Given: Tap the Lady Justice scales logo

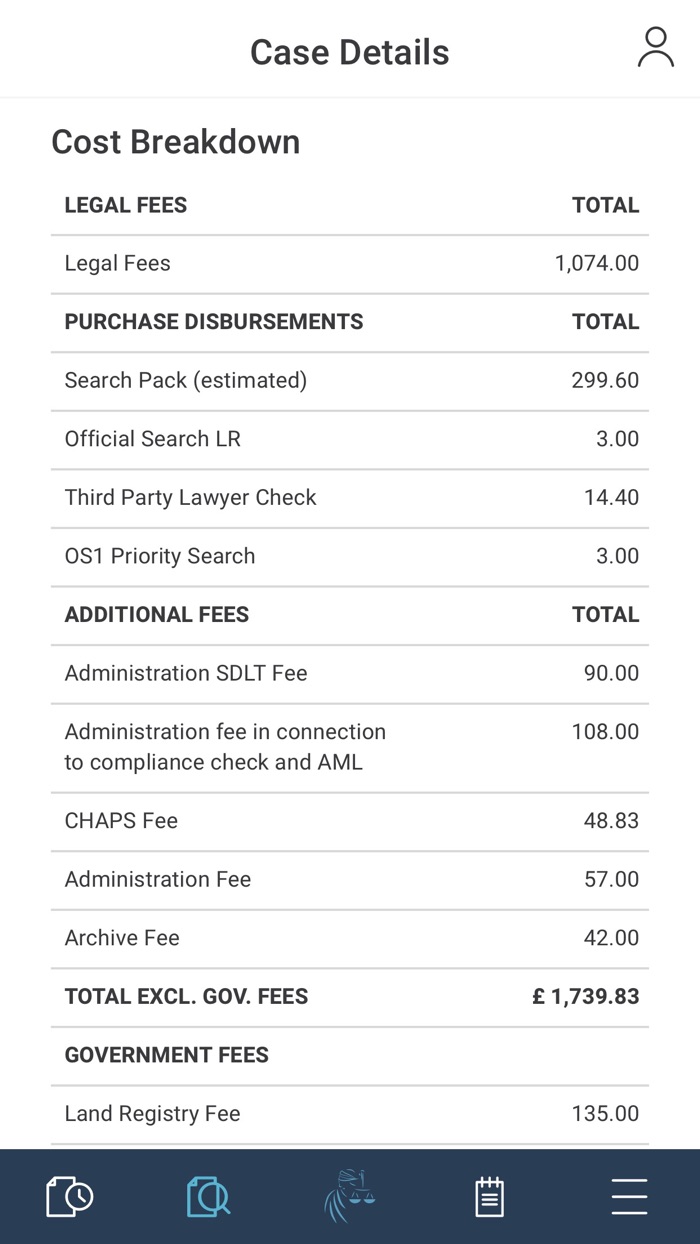Looking at the screenshot, I should coord(349,1196).
